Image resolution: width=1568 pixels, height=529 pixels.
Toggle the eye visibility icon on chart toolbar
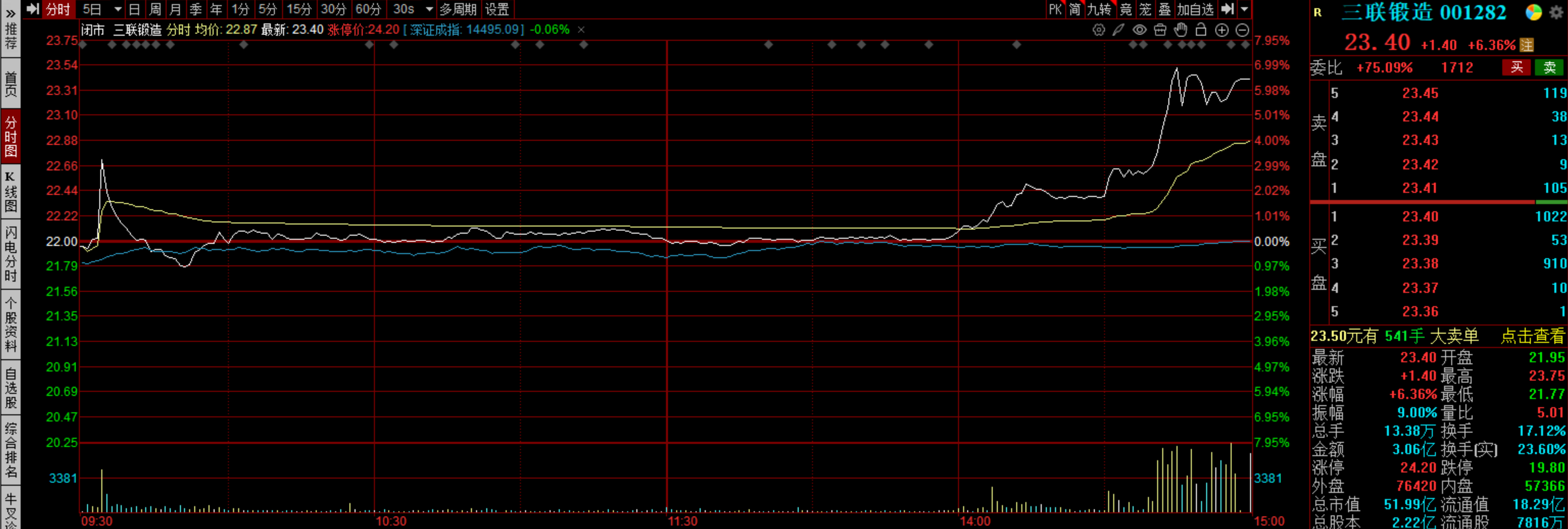click(1140, 30)
